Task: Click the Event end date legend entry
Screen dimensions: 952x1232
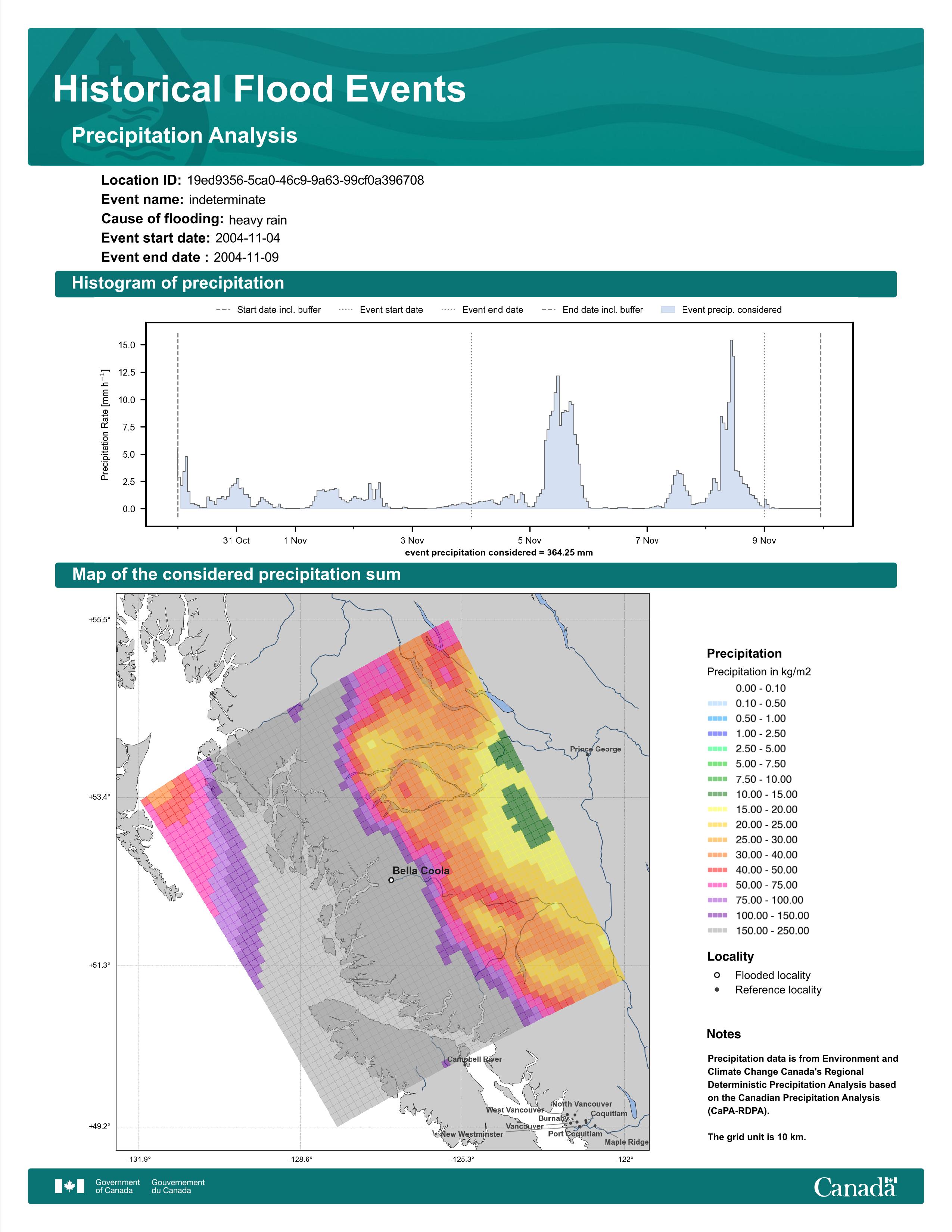Action: pyautogui.click(x=482, y=310)
